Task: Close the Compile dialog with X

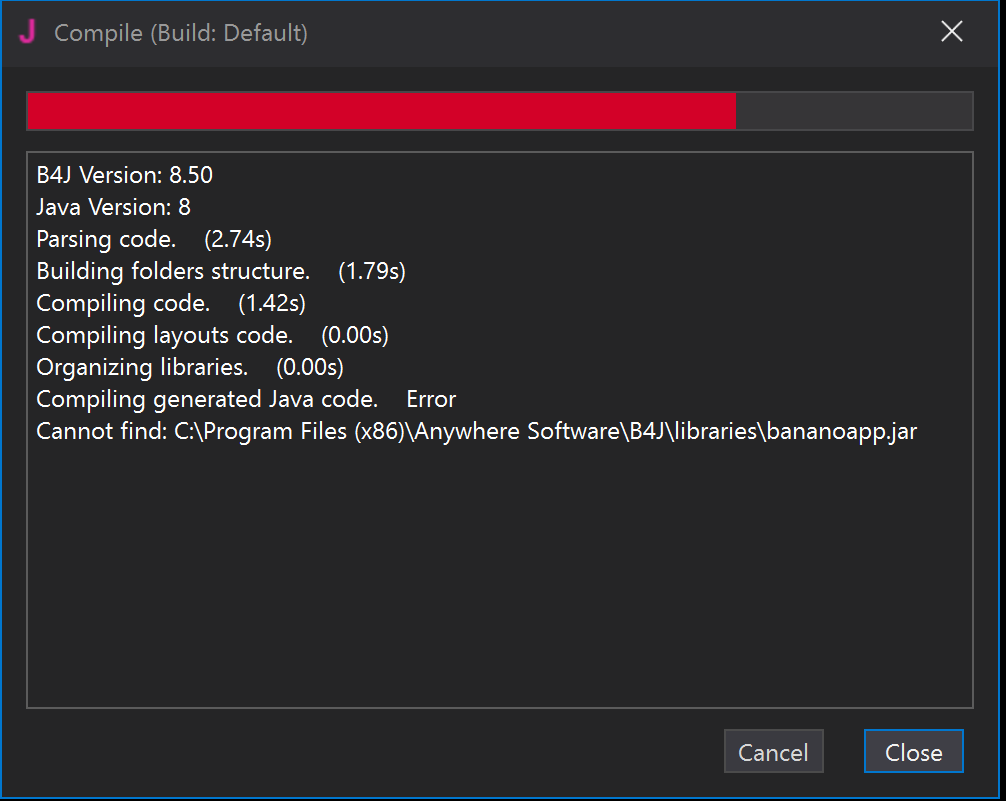Action: tap(952, 32)
